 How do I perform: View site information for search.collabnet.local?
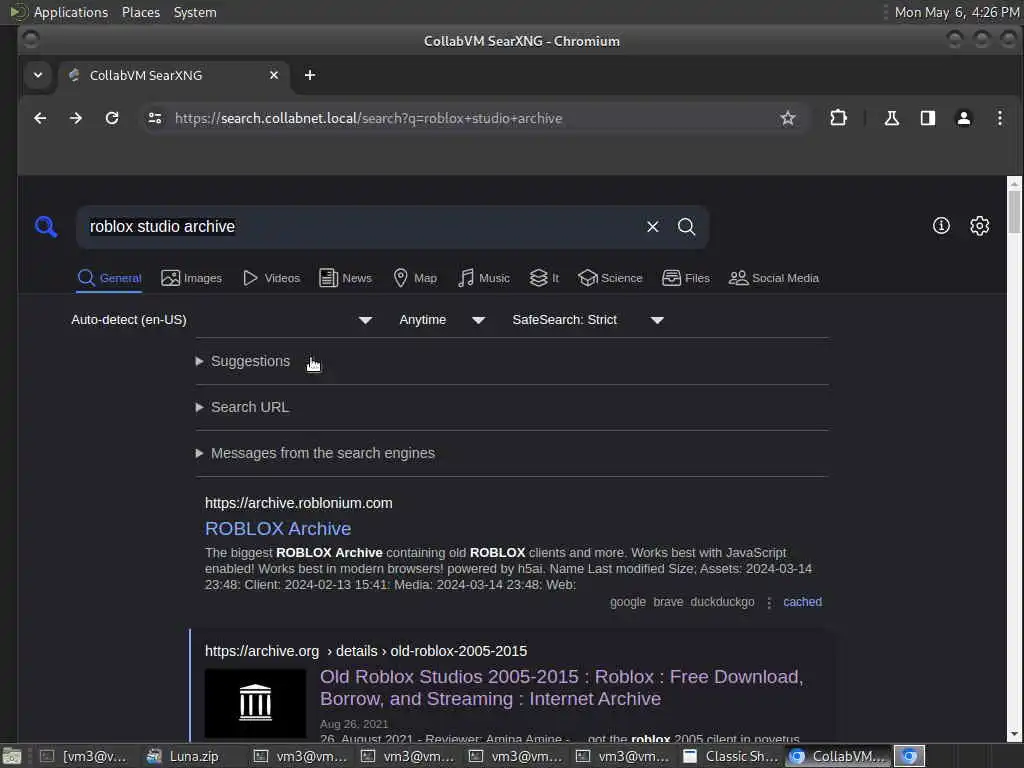pyautogui.click(x=155, y=118)
